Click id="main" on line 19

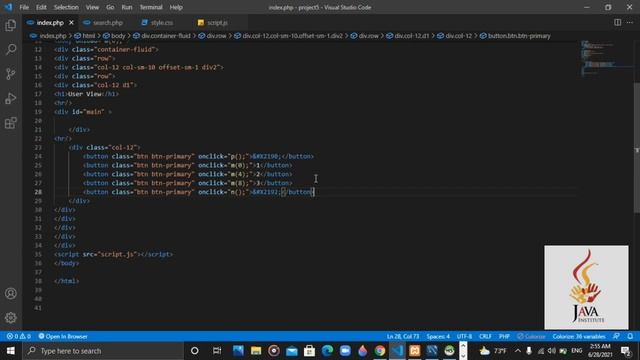point(88,112)
